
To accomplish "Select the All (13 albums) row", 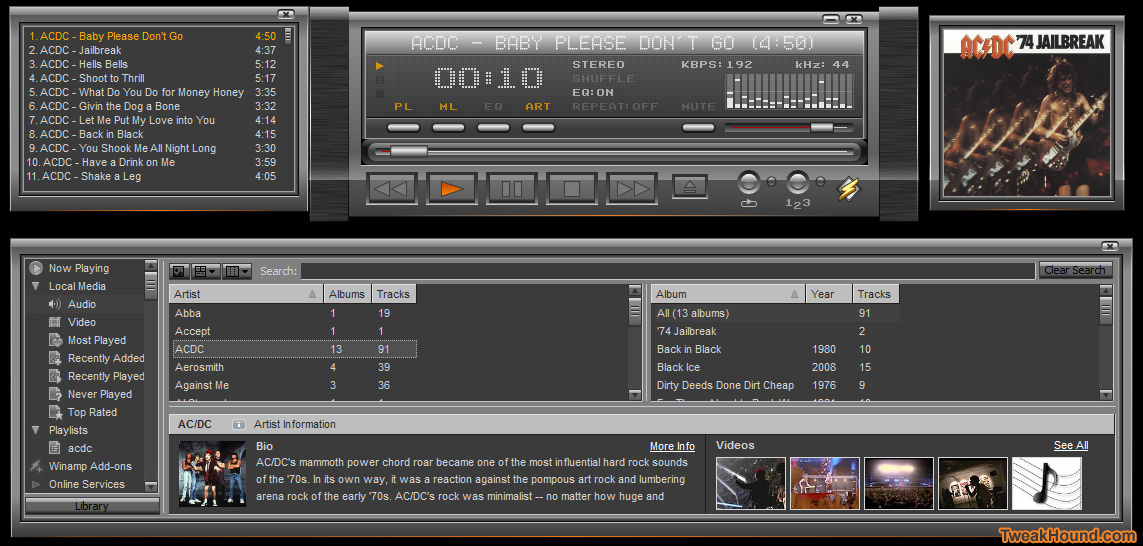I will point(776,313).
